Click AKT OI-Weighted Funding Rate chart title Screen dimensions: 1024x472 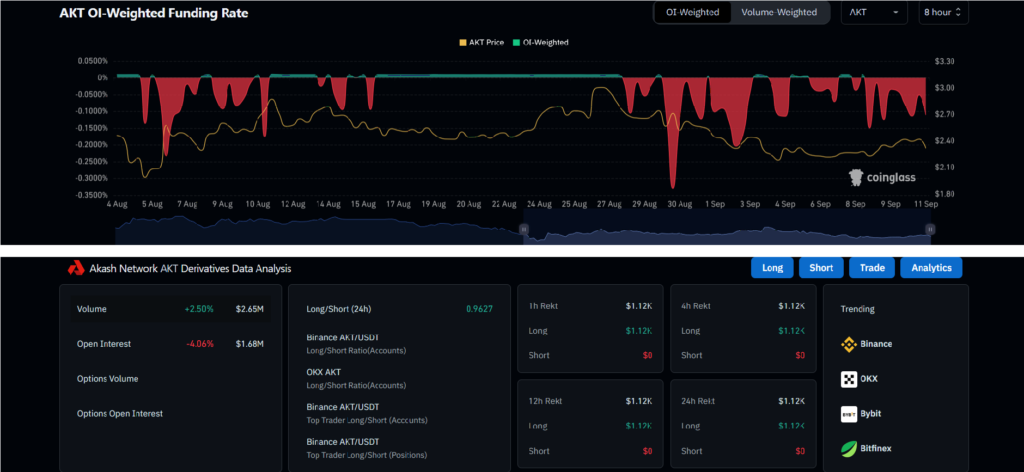[x=153, y=12]
